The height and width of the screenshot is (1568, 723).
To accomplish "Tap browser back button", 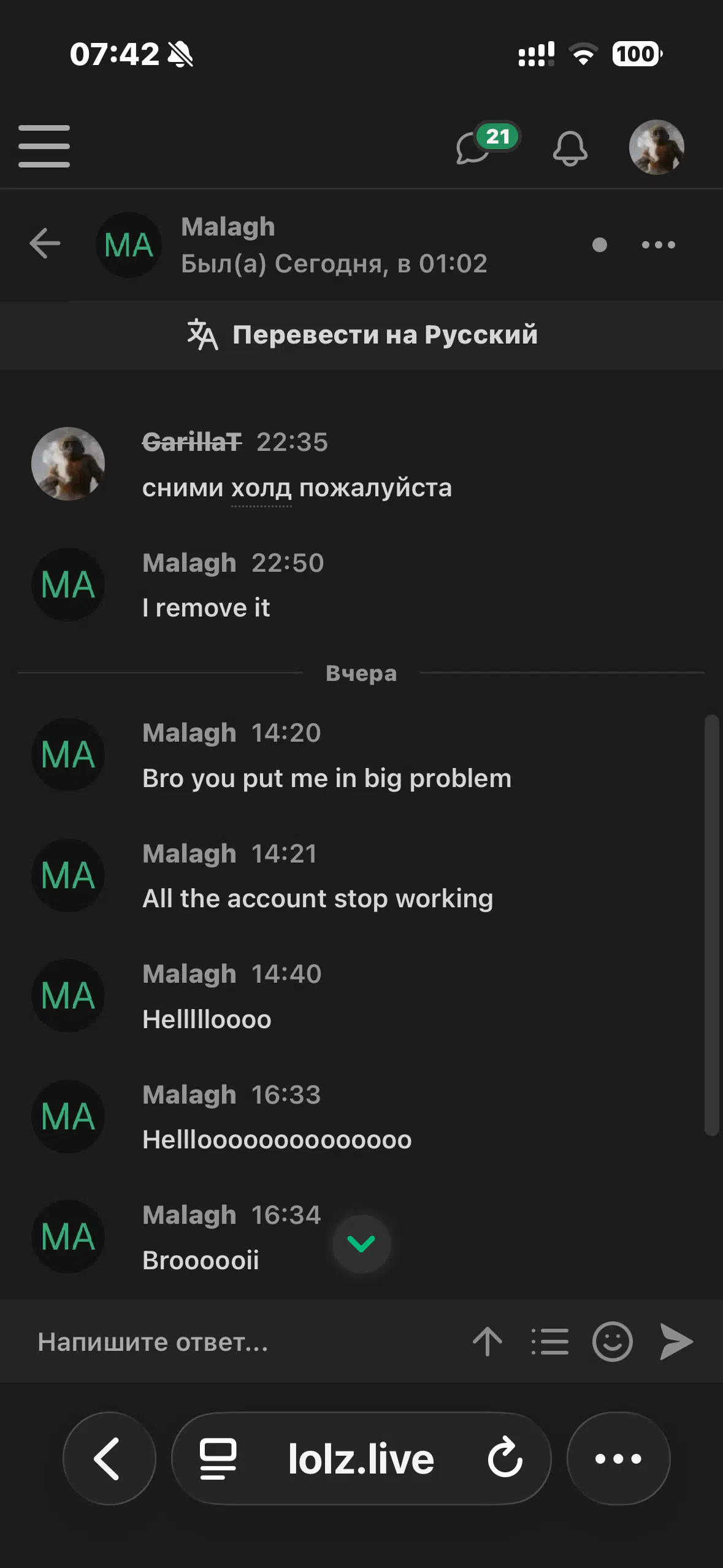I will pyautogui.click(x=109, y=1458).
